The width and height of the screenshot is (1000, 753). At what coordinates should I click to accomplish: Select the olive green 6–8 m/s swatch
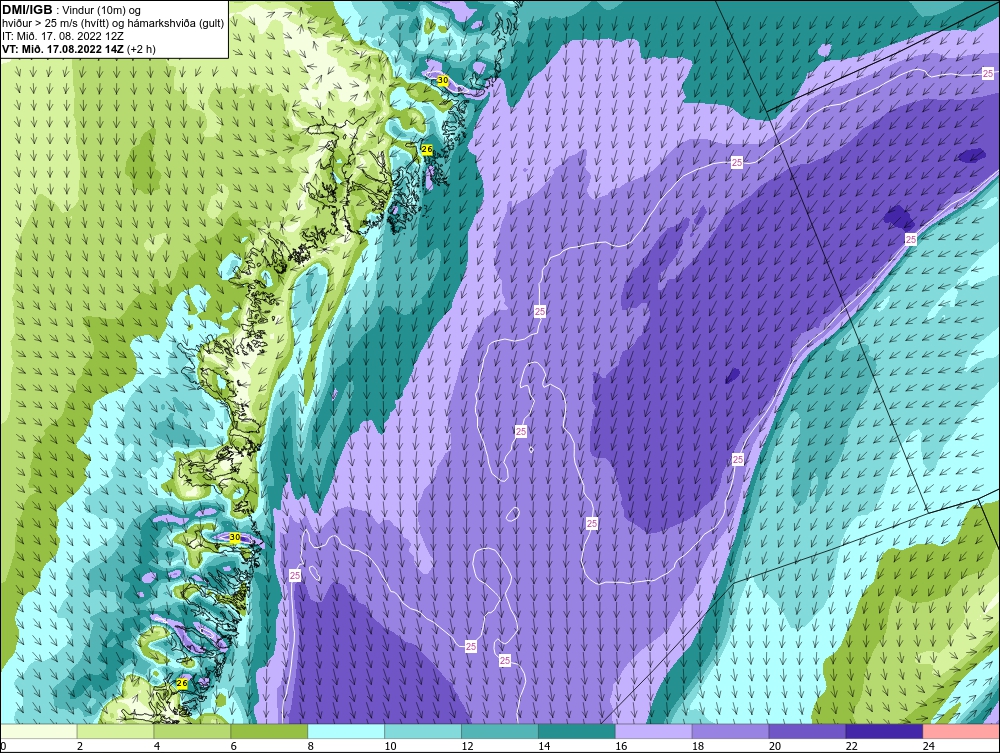tap(268, 731)
